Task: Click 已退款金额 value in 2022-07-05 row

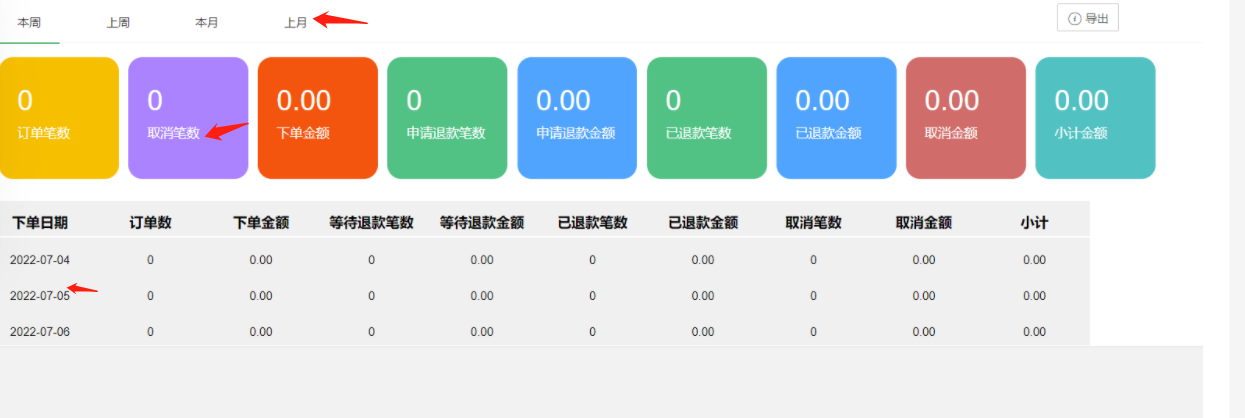Action: point(703,296)
